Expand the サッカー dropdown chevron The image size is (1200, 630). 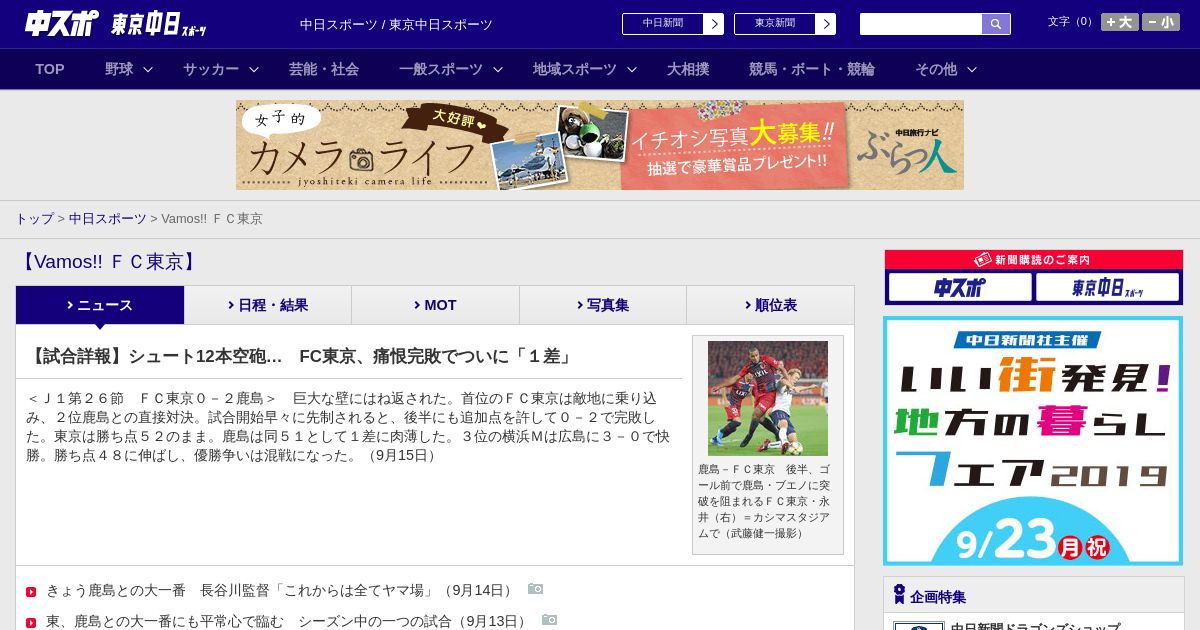coord(254,69)
